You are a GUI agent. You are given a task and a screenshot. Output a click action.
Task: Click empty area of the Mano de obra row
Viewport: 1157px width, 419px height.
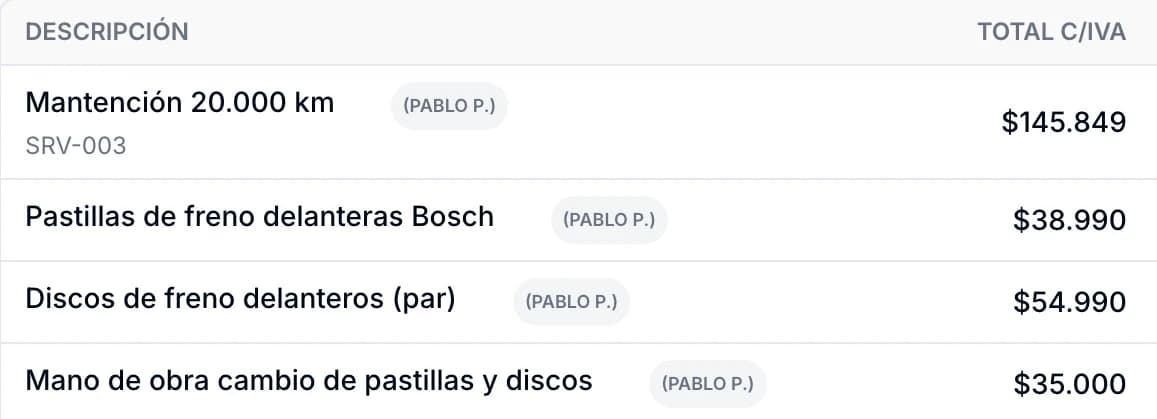tap(885, 384)
